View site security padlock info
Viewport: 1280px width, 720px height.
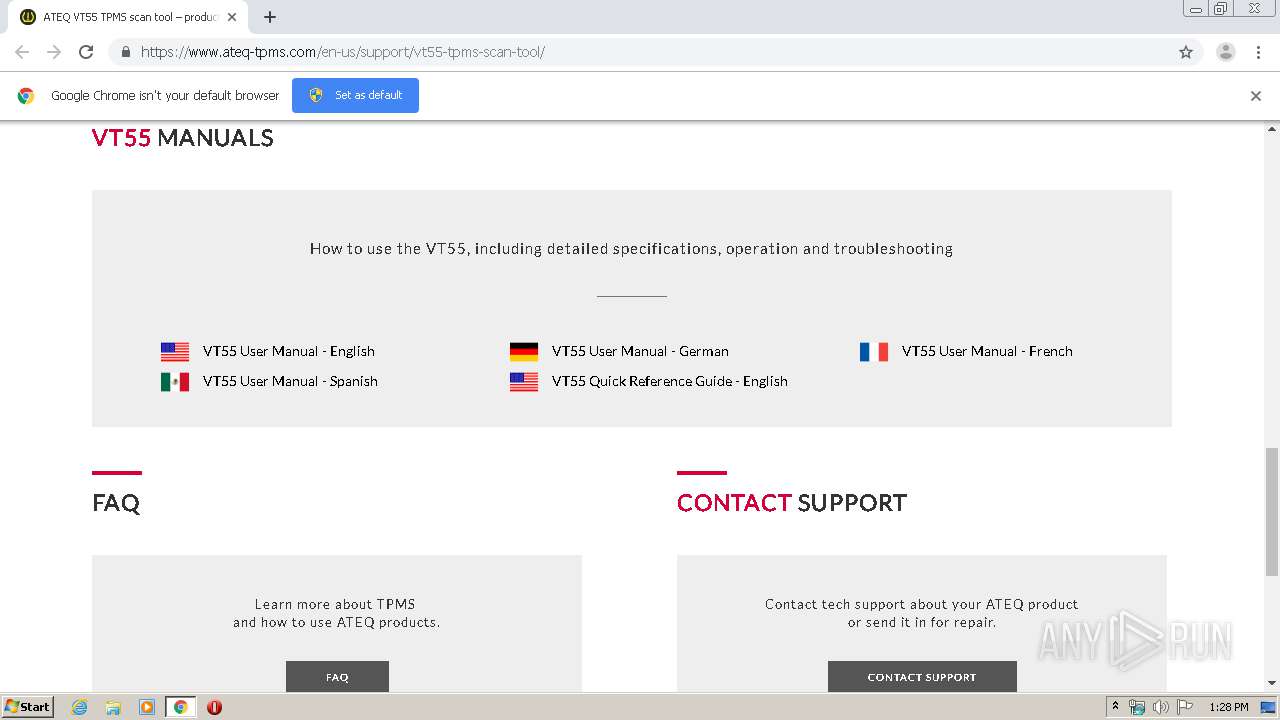(125, 52)
